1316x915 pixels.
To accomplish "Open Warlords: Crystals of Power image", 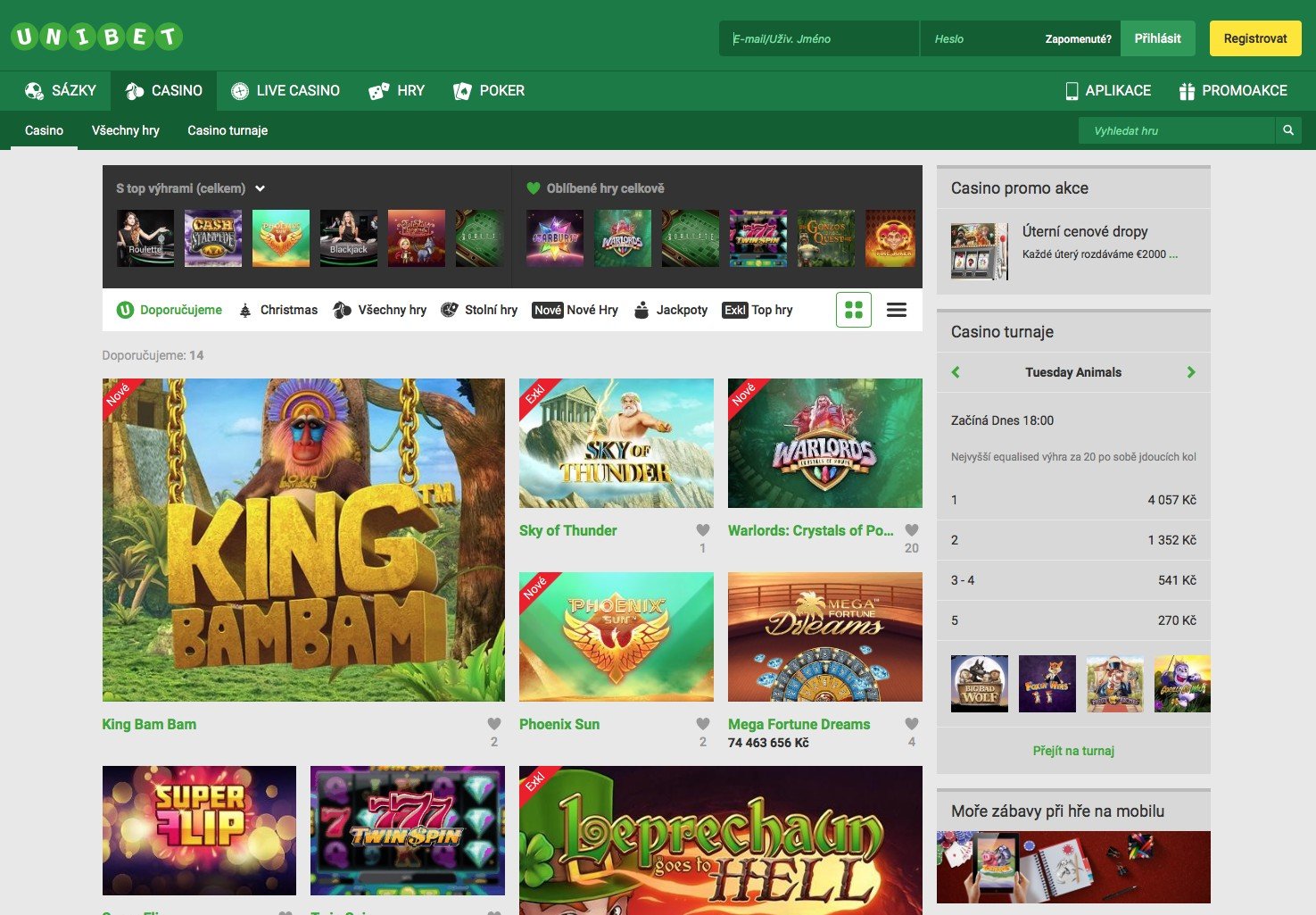I will tap(825, 443).
